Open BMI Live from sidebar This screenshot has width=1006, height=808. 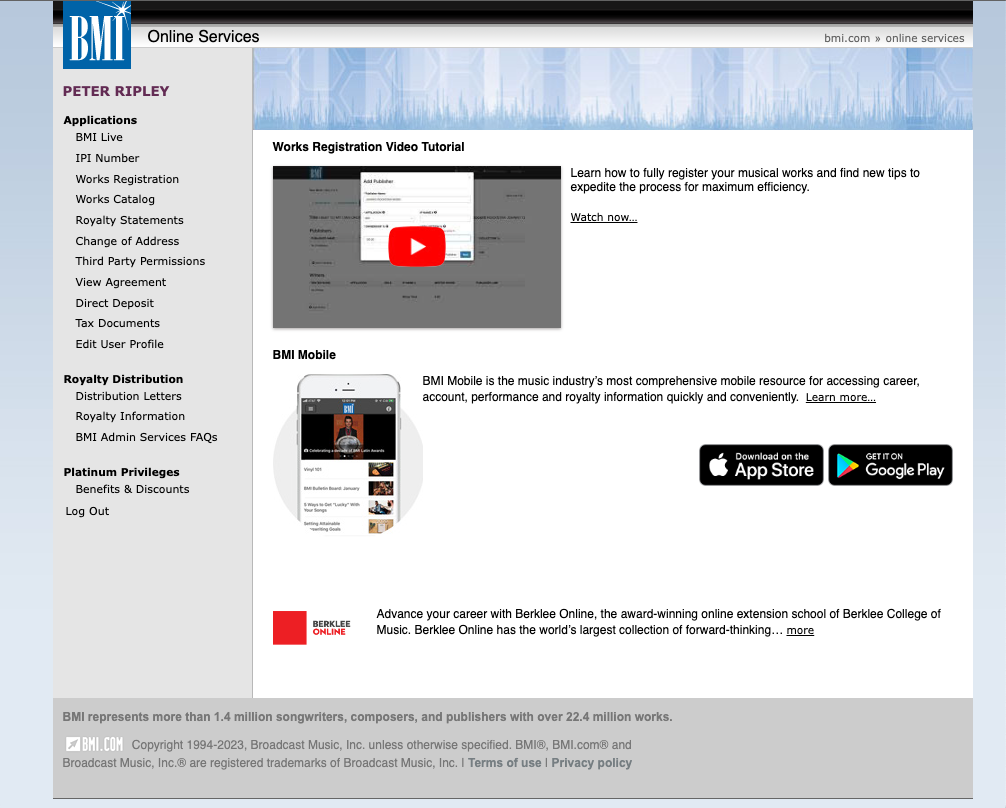[99, 137]
